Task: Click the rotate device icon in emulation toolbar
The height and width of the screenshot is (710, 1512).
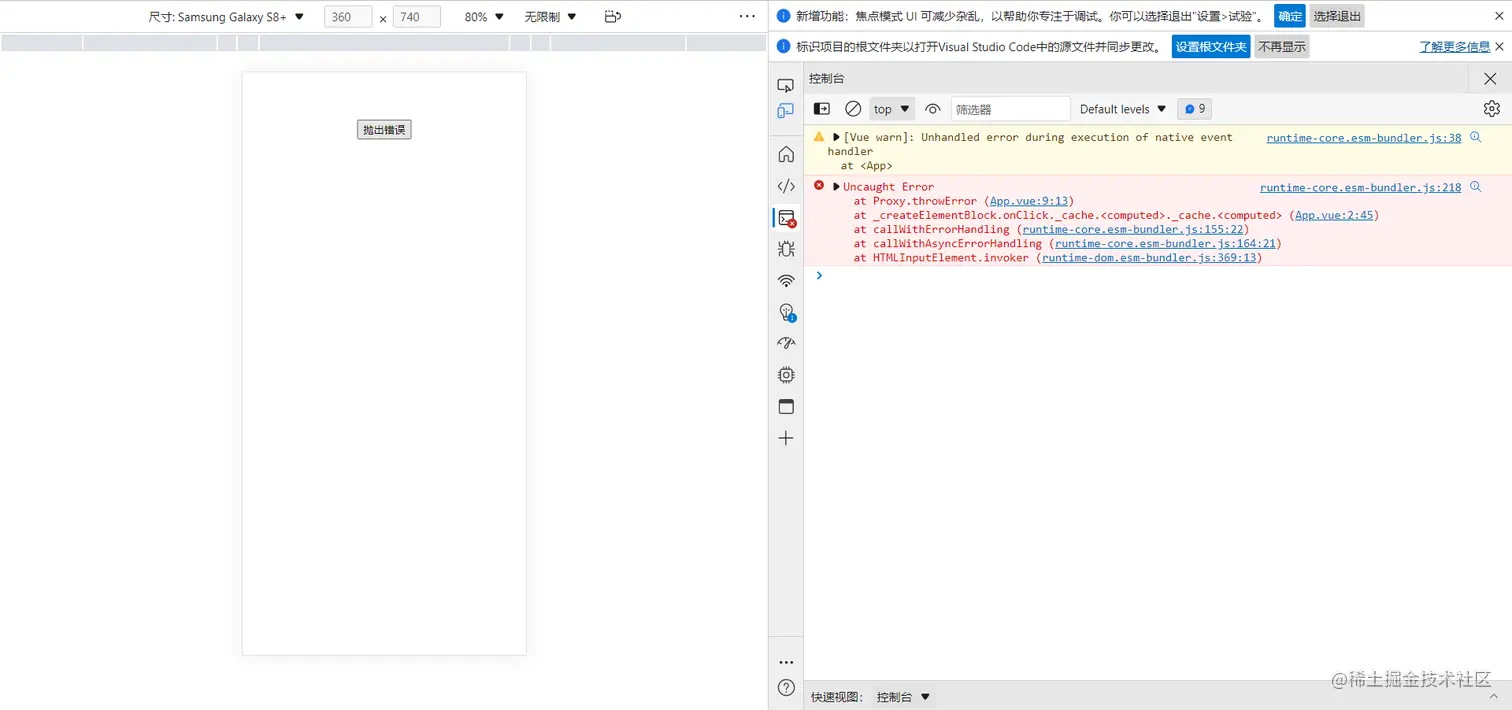Action: click(x=613, y=17)
